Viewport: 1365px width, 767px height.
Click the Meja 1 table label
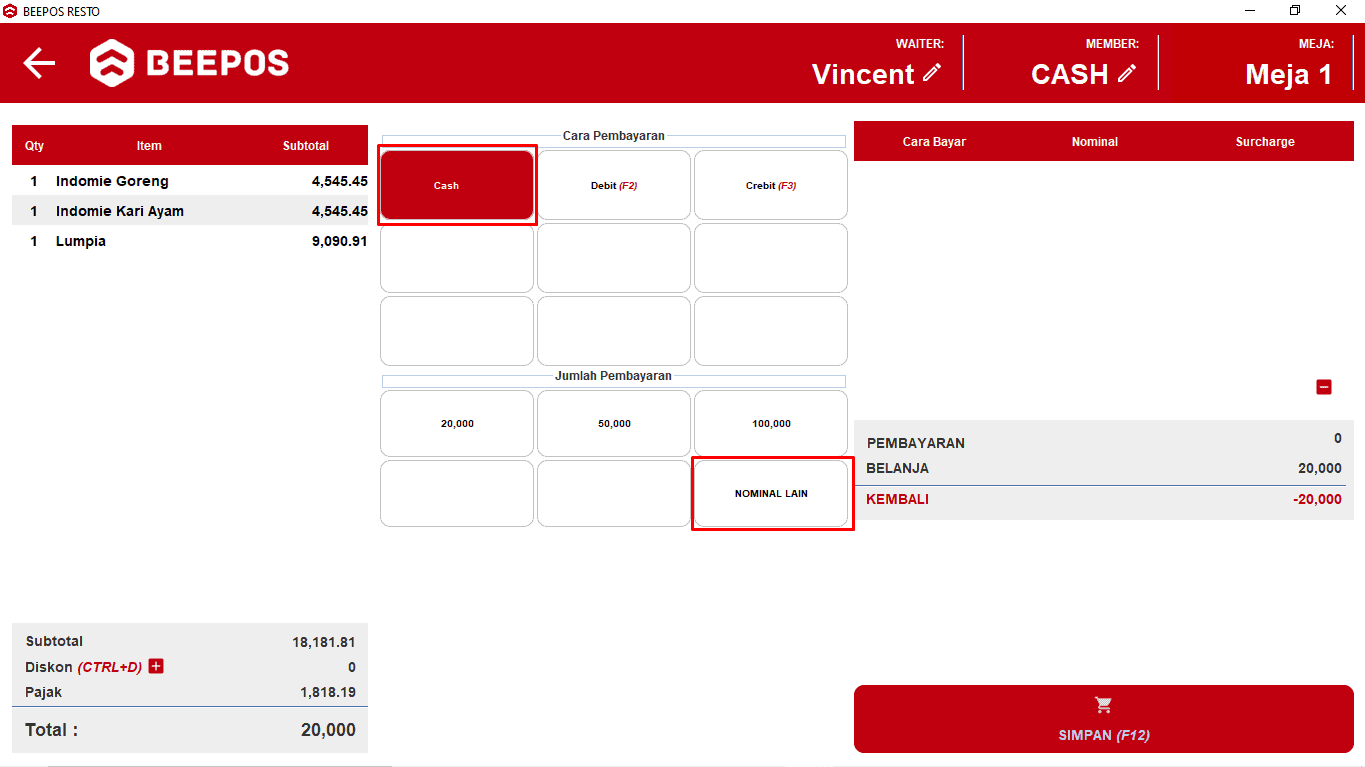pos(1289,74)
